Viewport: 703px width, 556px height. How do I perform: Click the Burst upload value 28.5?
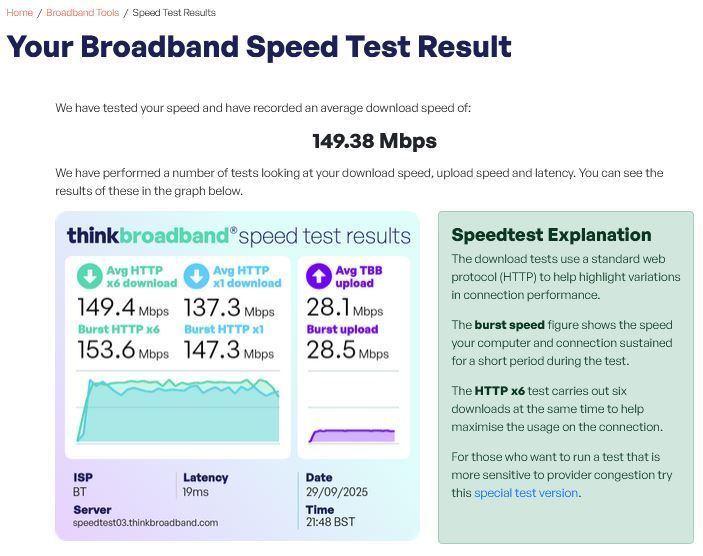coord(331,350)
